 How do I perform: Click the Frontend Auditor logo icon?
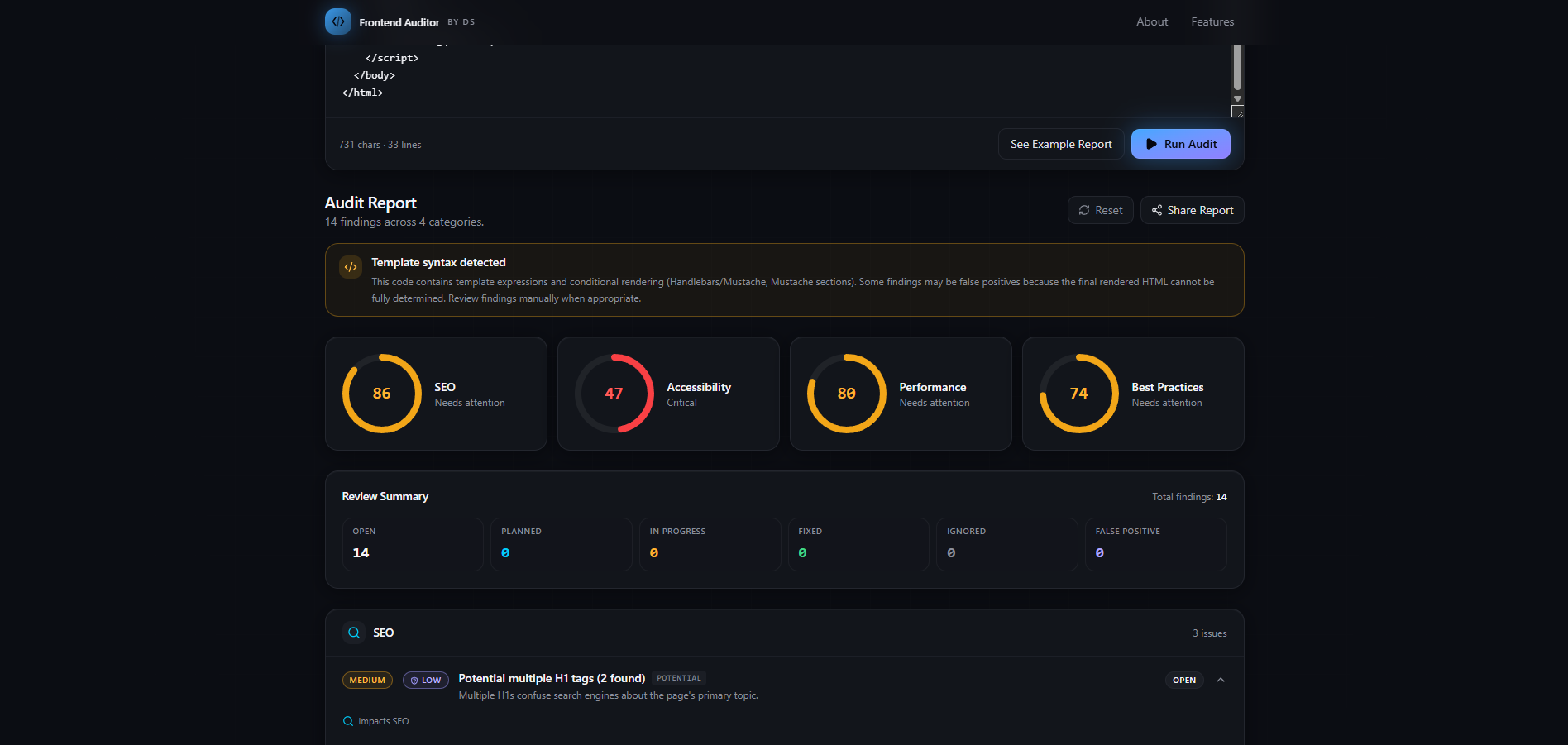pyautogui.click(x=338, y=21)
